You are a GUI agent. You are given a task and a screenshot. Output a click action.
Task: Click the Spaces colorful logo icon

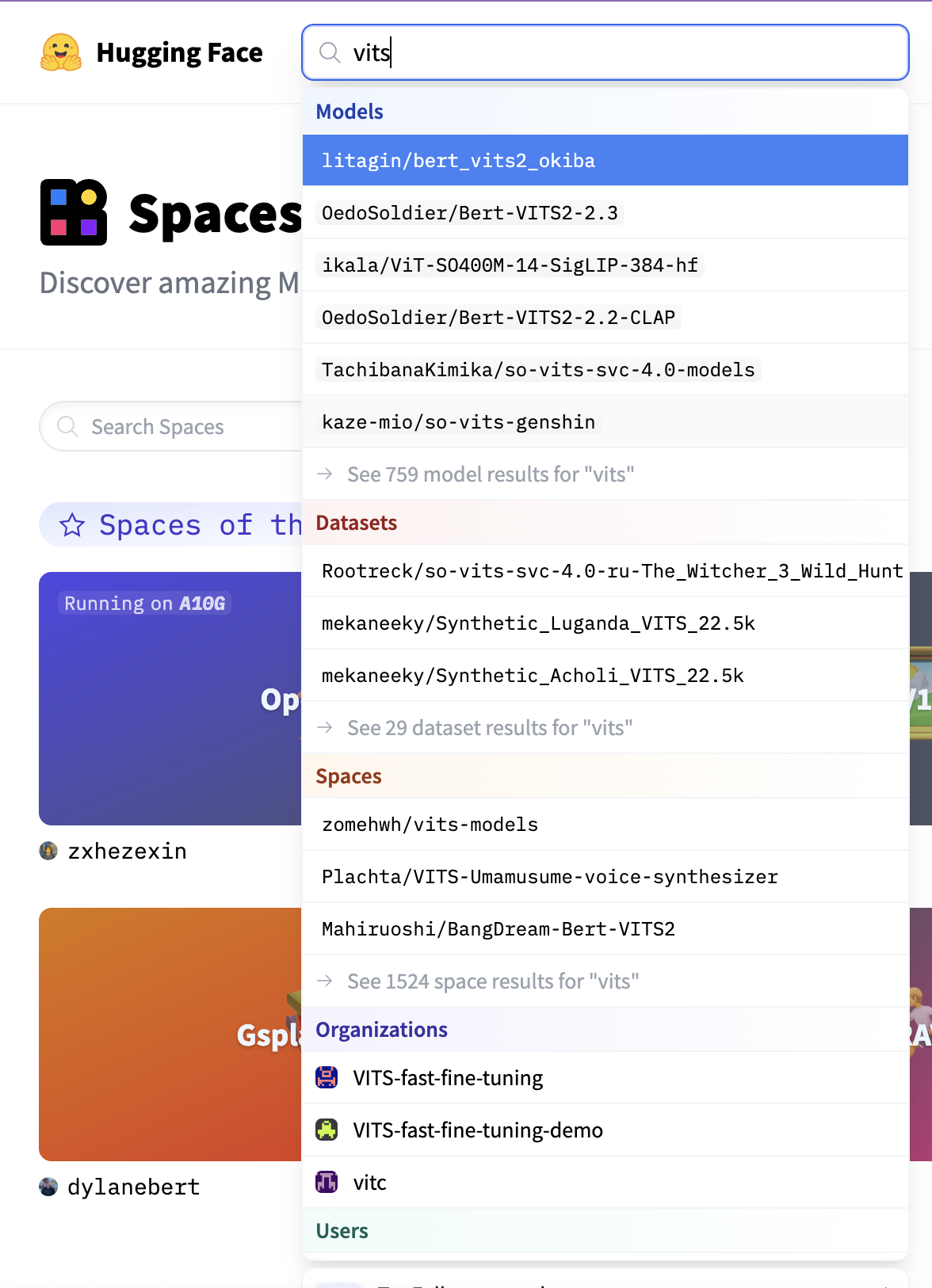pyautogui.click(x=74, y=212)
